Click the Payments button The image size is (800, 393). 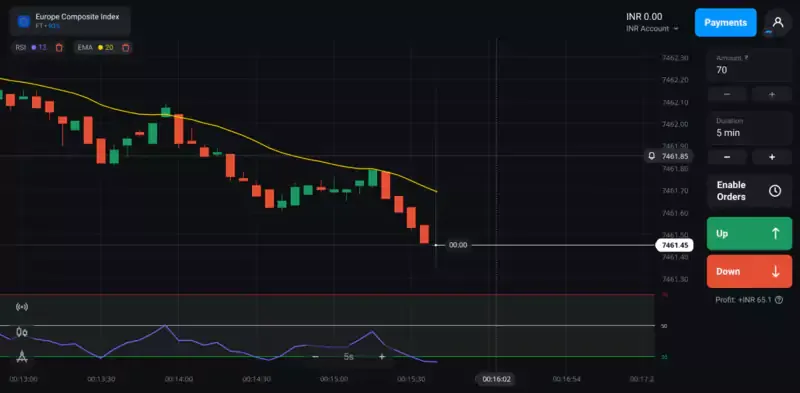point(726,22)
